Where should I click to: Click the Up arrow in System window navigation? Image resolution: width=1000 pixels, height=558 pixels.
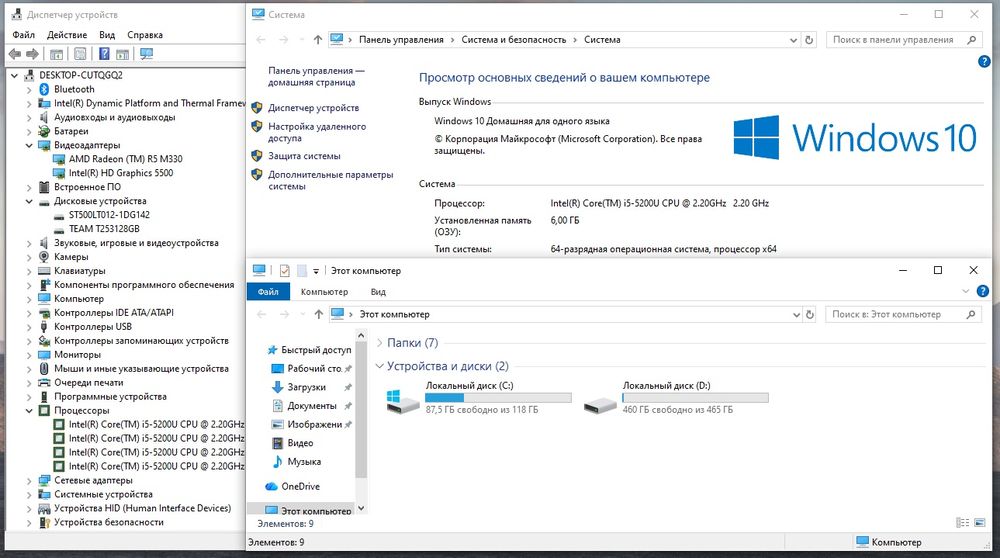(318, 40)
